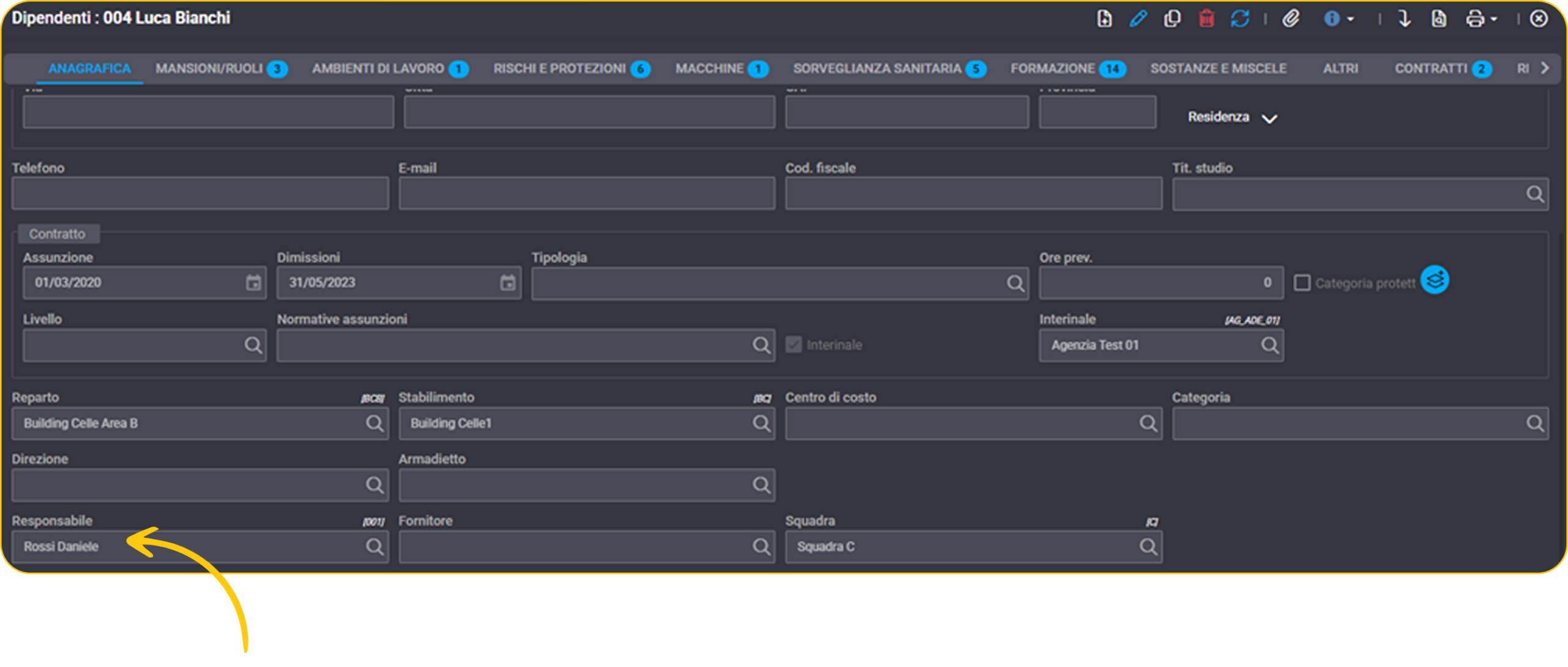Viewport: 1568px width, 667px height.
Task: Toggle the Interinale checkbox
Action: 794,345
